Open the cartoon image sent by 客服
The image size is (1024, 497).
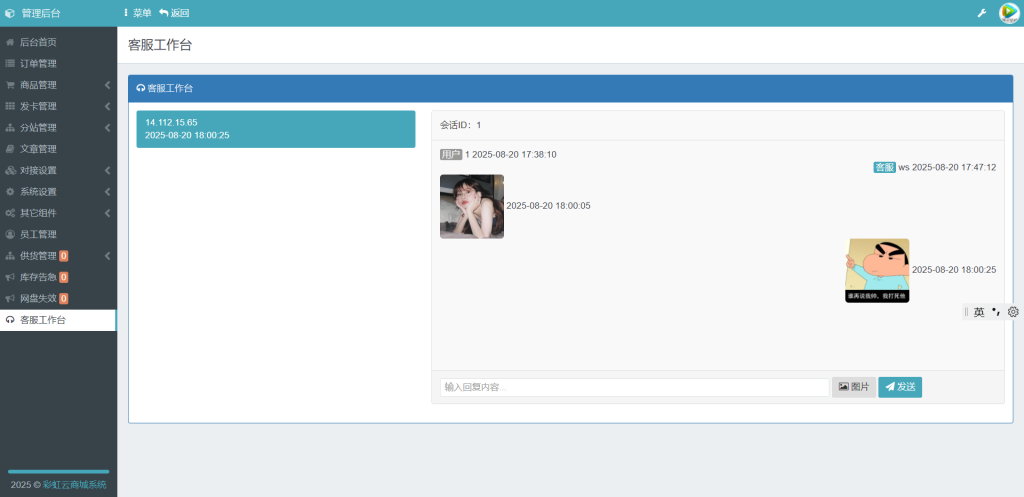[x=877, y=270]
